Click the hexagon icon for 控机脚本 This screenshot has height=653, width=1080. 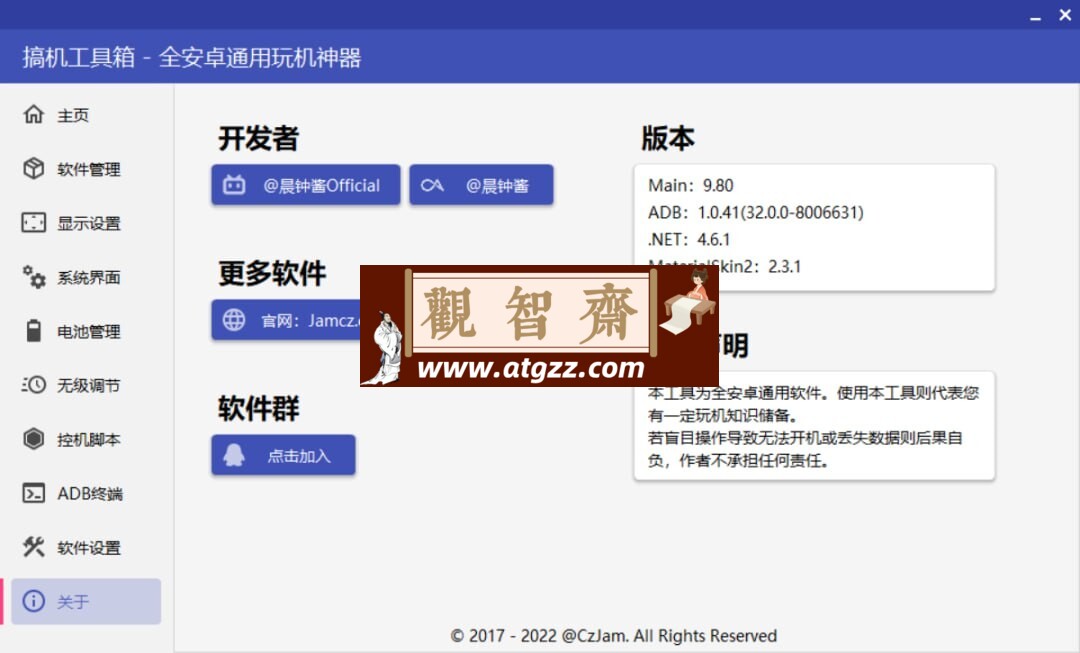33,439
